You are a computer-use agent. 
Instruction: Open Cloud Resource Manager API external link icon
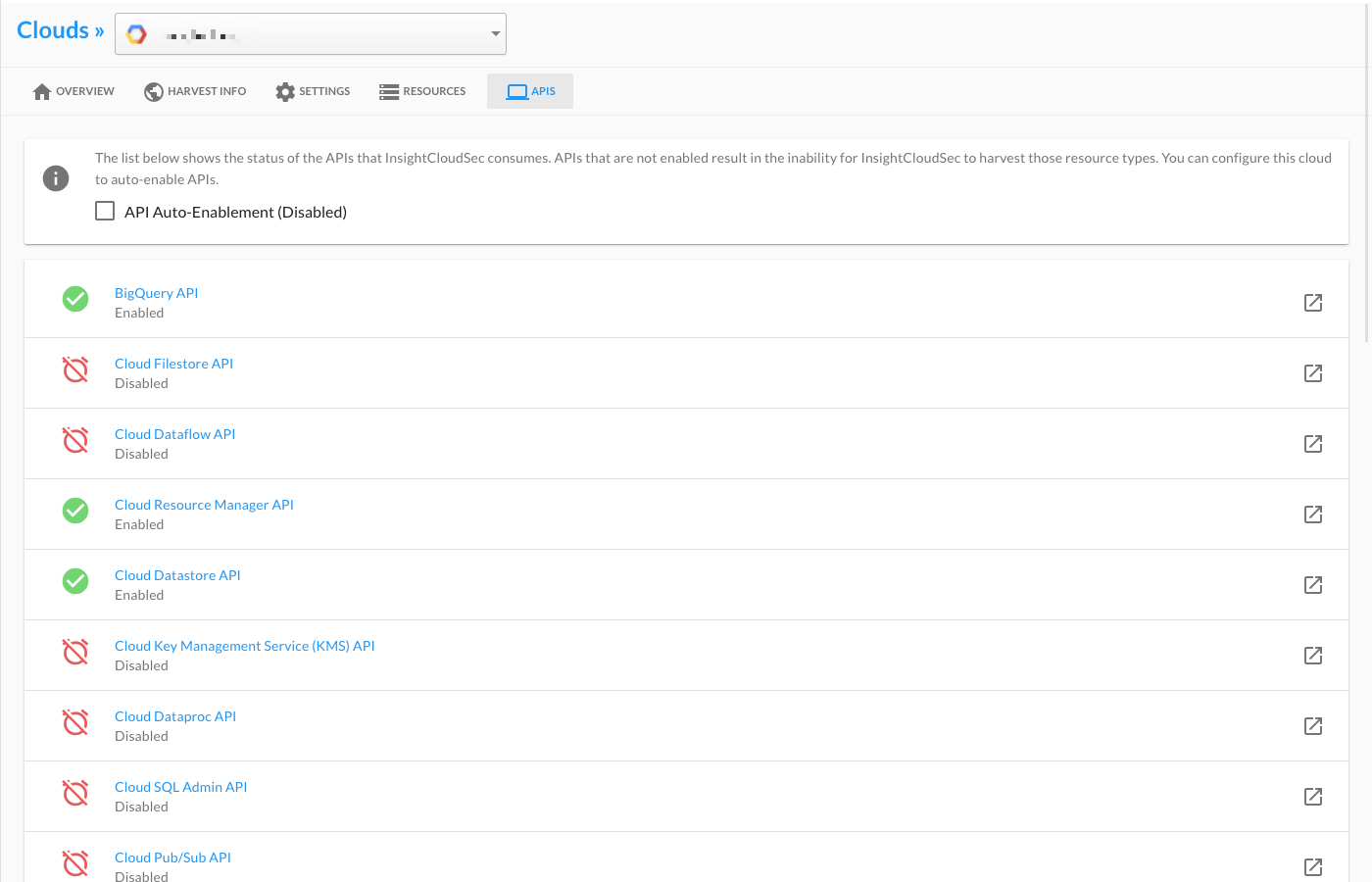(x=1313, y=514)
